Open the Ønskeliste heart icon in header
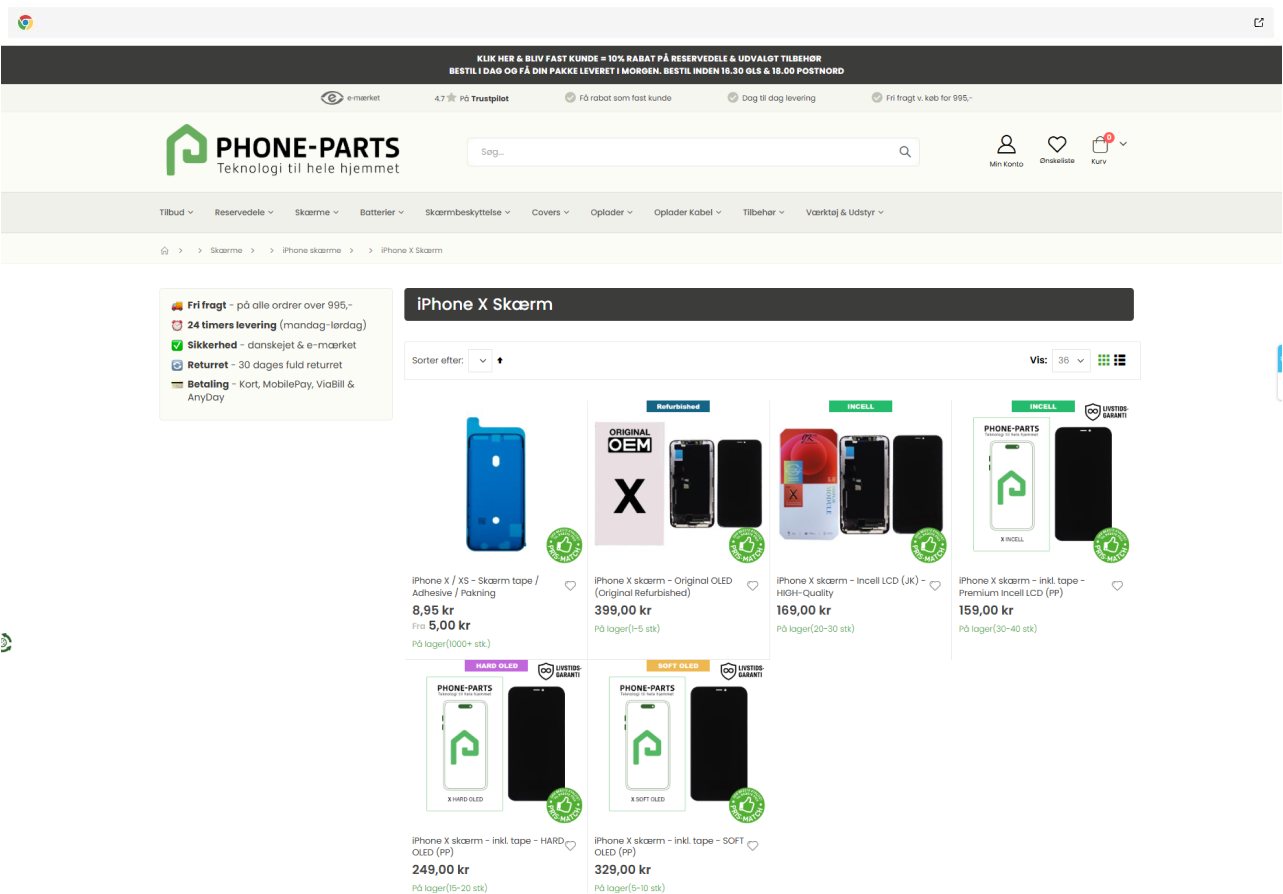The height and width of the screenshot is (894, 1283). (1057, 145)
